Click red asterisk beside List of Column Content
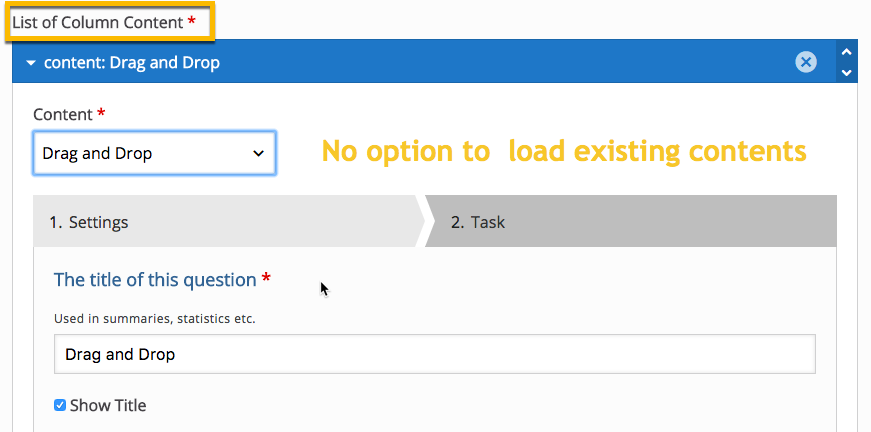 point(192,21)
